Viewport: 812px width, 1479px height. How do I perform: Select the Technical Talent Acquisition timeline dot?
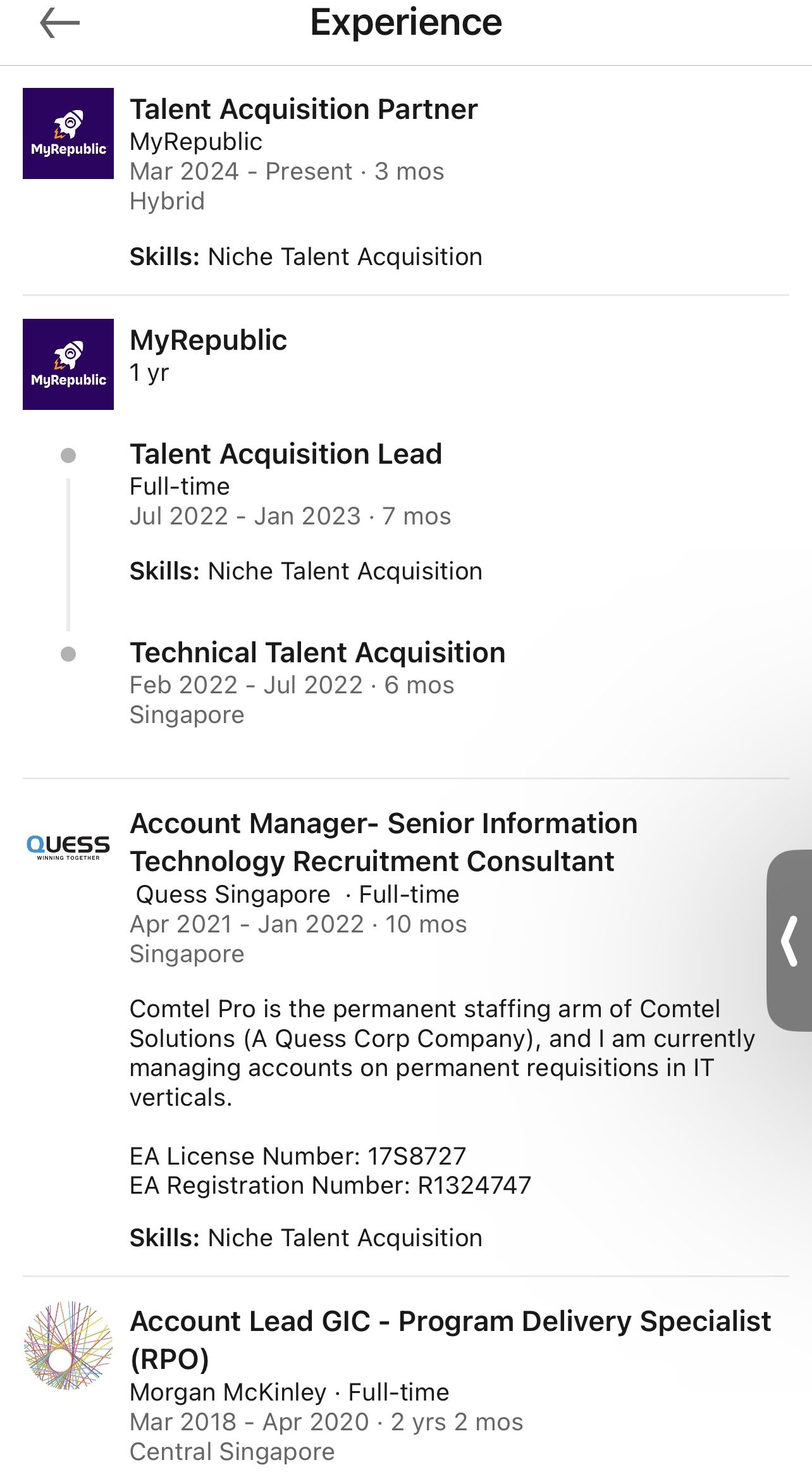68,654
